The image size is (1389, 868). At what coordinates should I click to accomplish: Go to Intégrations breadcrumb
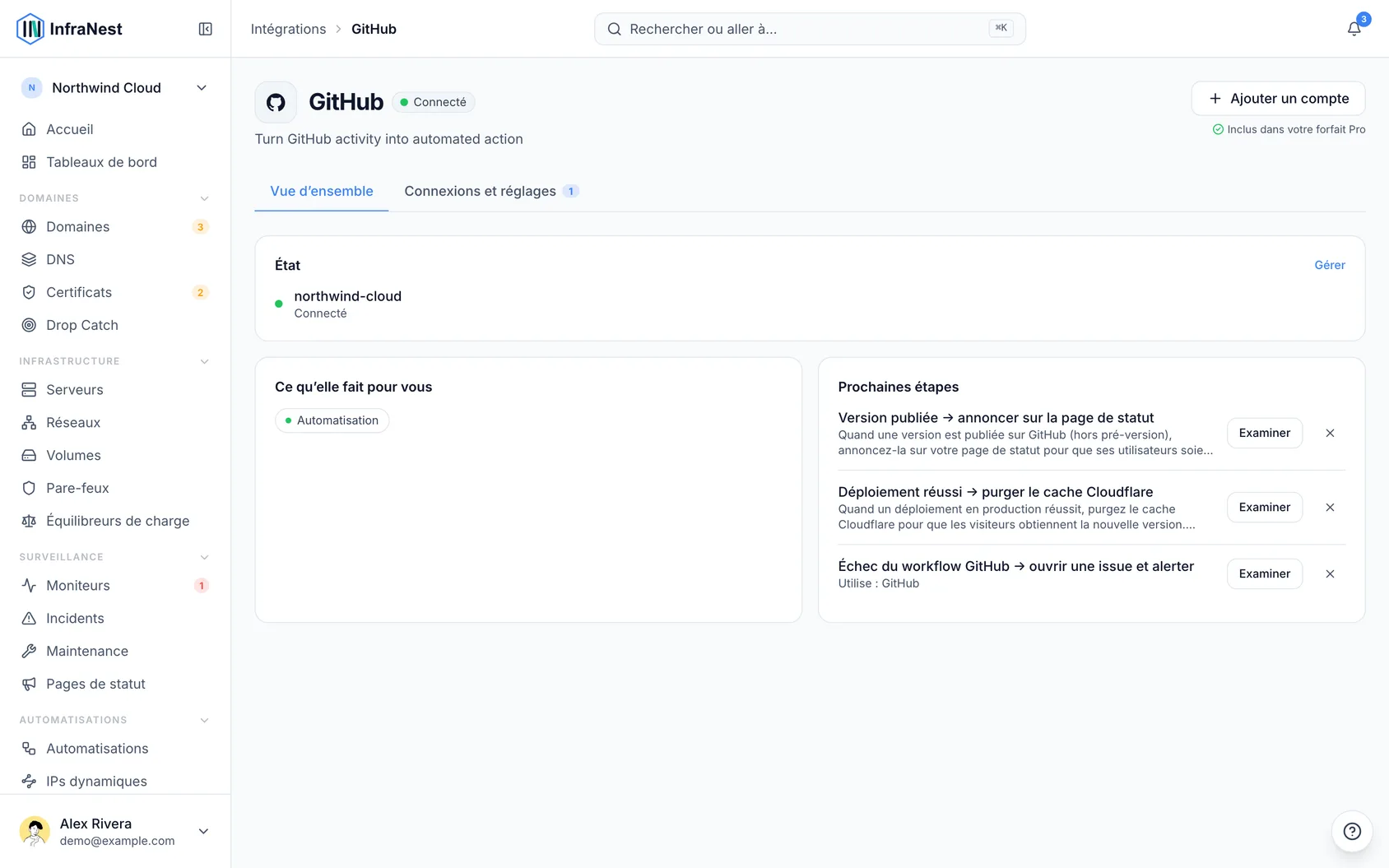tap(288, 29)
